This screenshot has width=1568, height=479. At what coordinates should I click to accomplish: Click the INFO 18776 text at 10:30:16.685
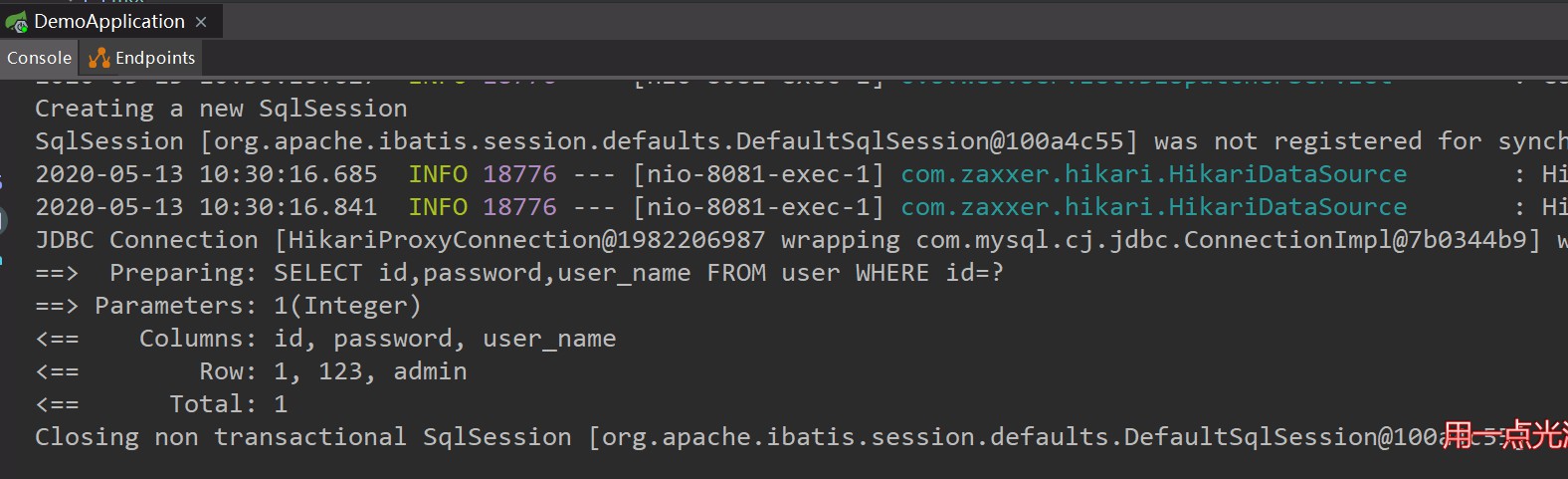pos(483,174)
